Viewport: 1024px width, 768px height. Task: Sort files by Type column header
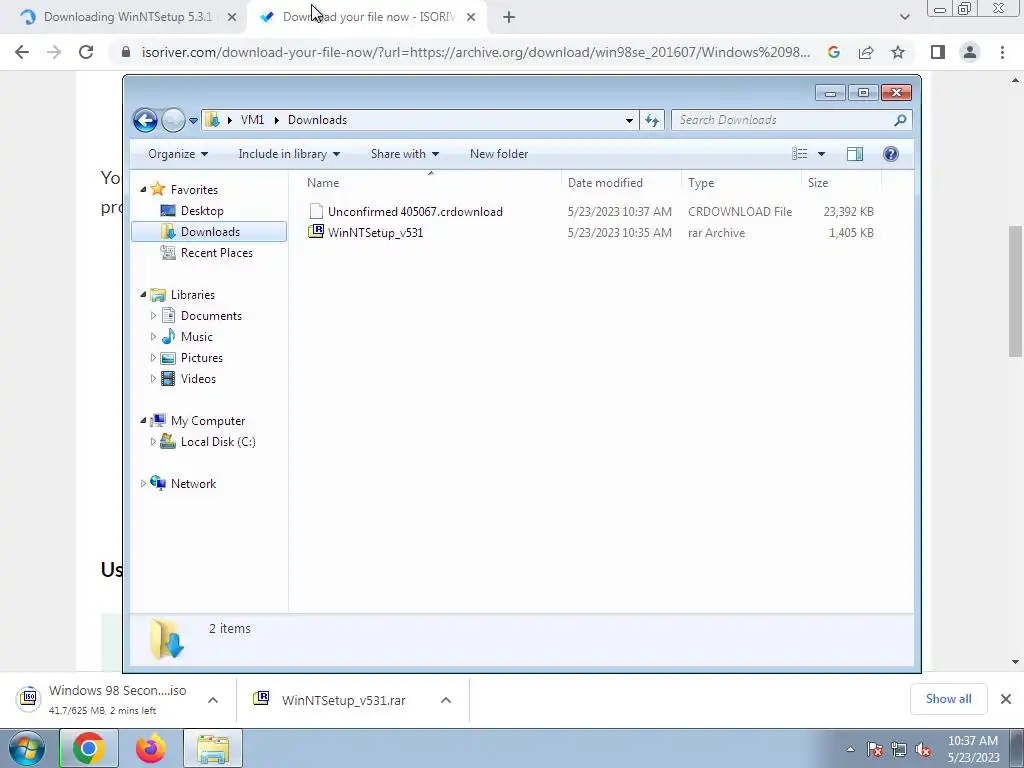coord(741,183)
